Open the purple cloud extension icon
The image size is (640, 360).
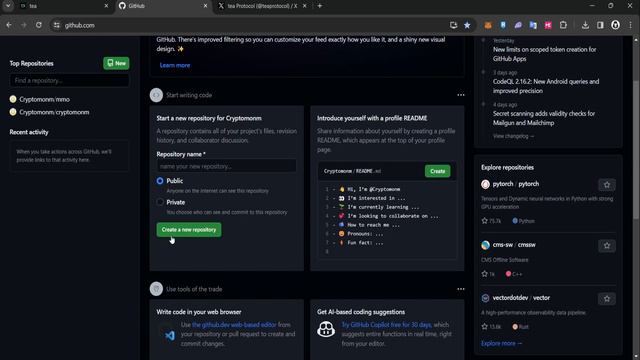518,25
